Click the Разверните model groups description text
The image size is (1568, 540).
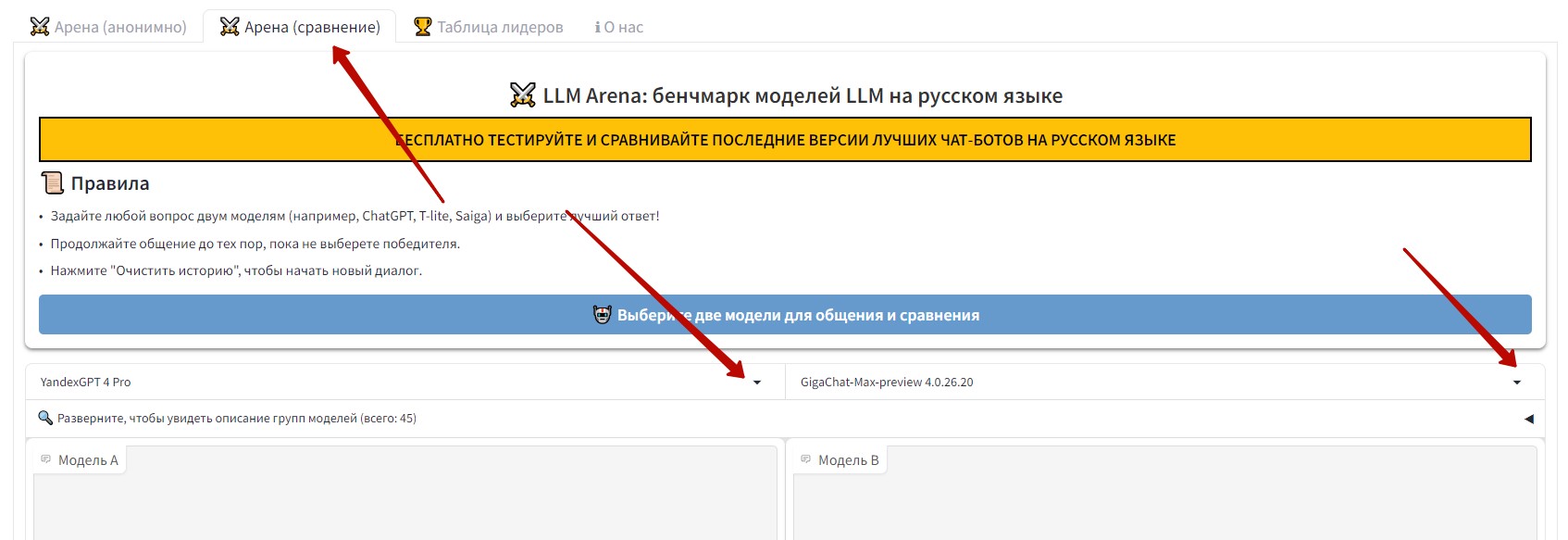(x=237, y=419)
